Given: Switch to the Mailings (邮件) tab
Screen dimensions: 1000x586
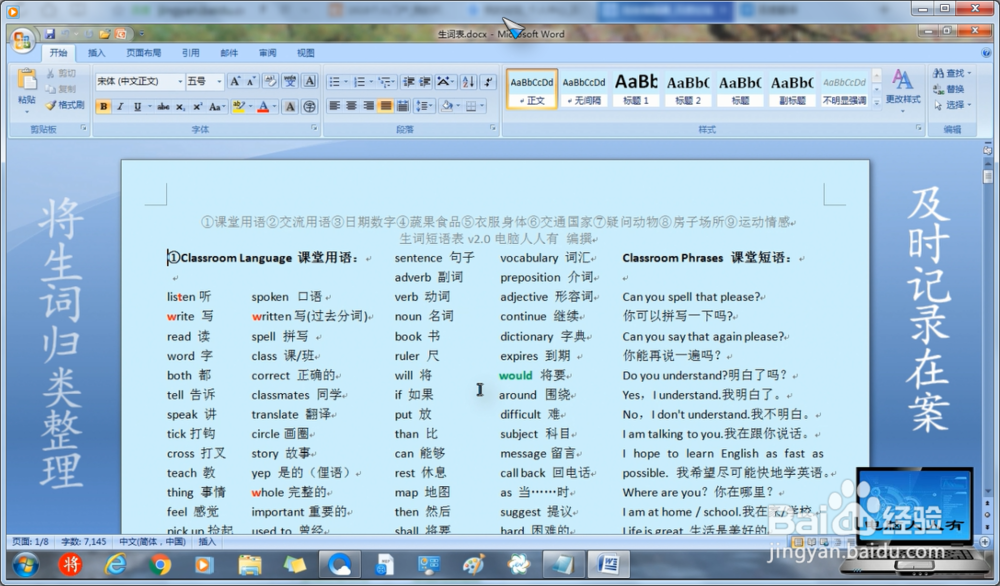Looking at the screenshot, I should coord(229,53).
